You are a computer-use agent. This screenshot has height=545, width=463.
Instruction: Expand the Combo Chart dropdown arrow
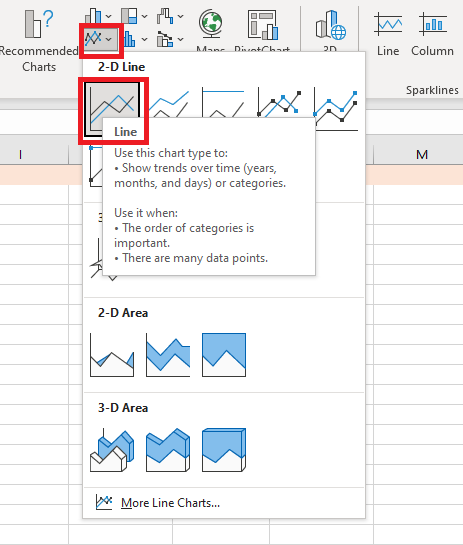181,39
